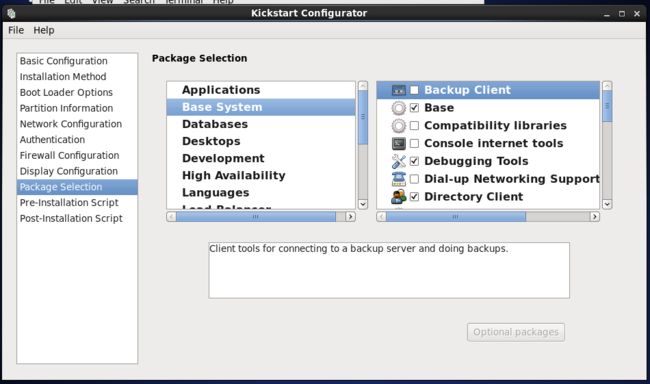Select the Desktops category
The width and height of the screenshot is (650, 384).
(x=261, y=141)
